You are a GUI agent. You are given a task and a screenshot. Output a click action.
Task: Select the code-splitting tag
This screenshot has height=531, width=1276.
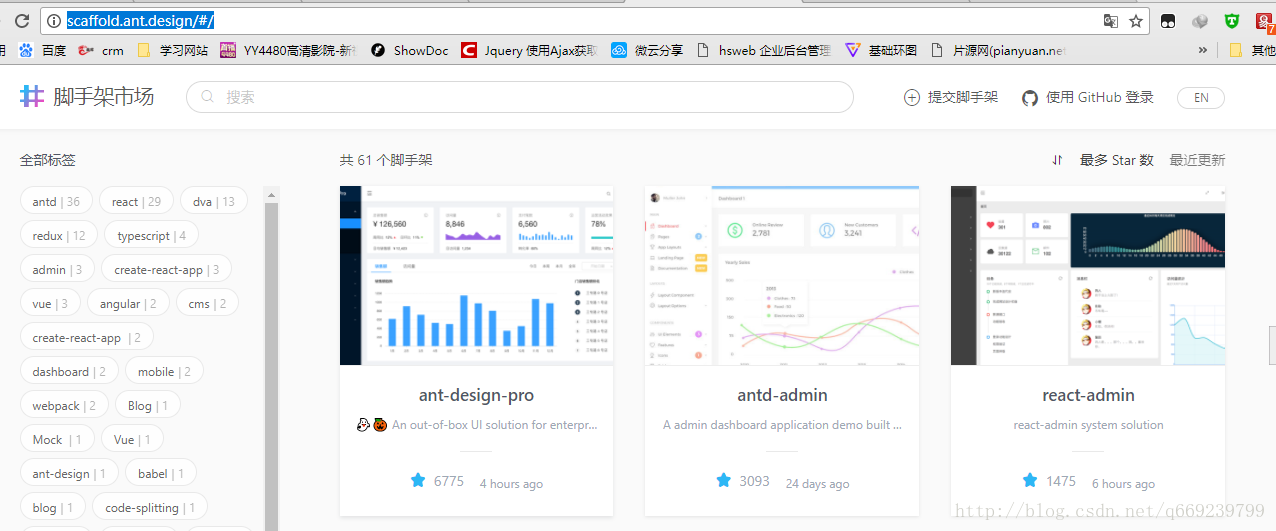(x=150, y=507)
